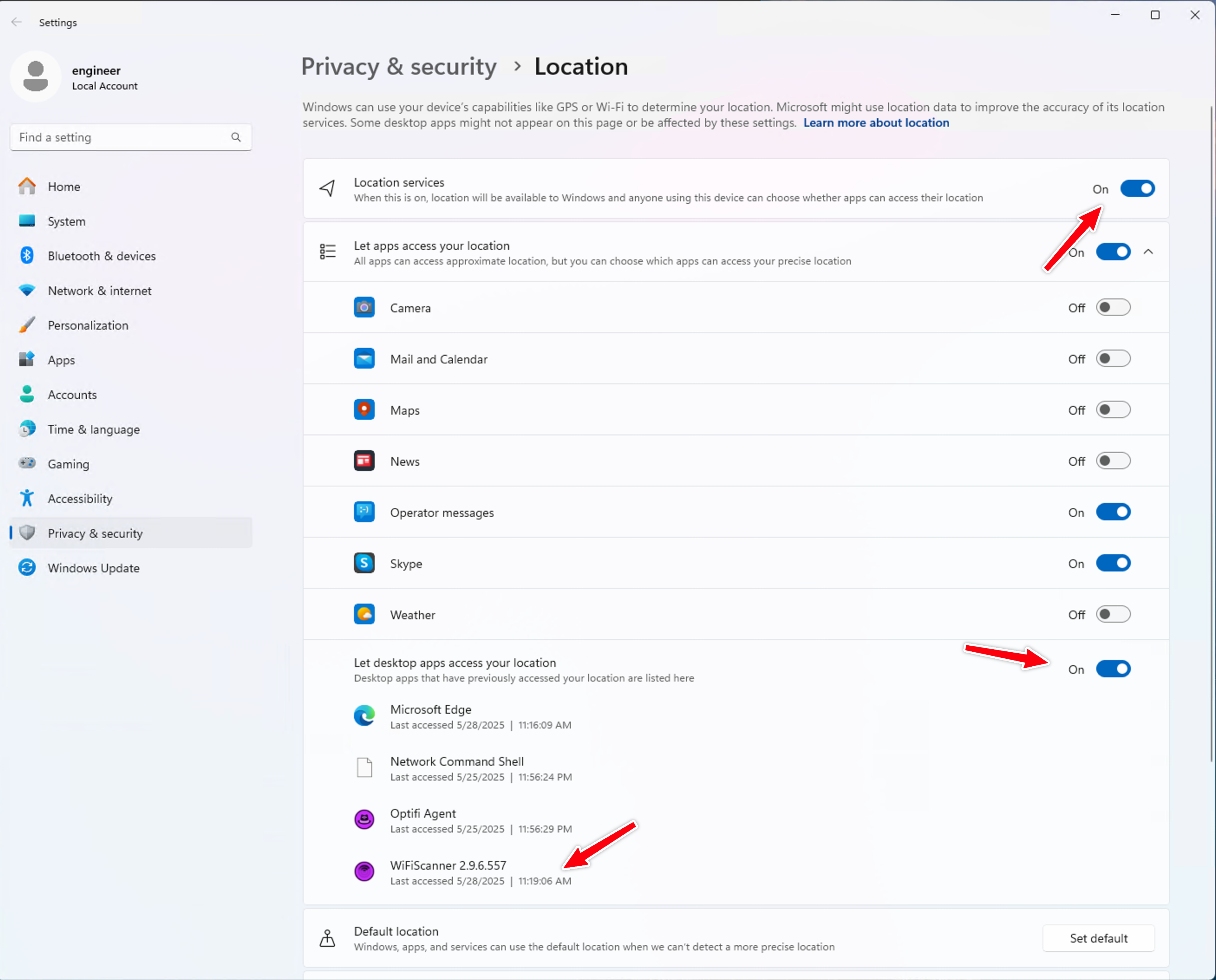This screenshot has height=980, width=1216.
Task: Click the WiFiScanner app icon
Action: [x=364, y=871]
